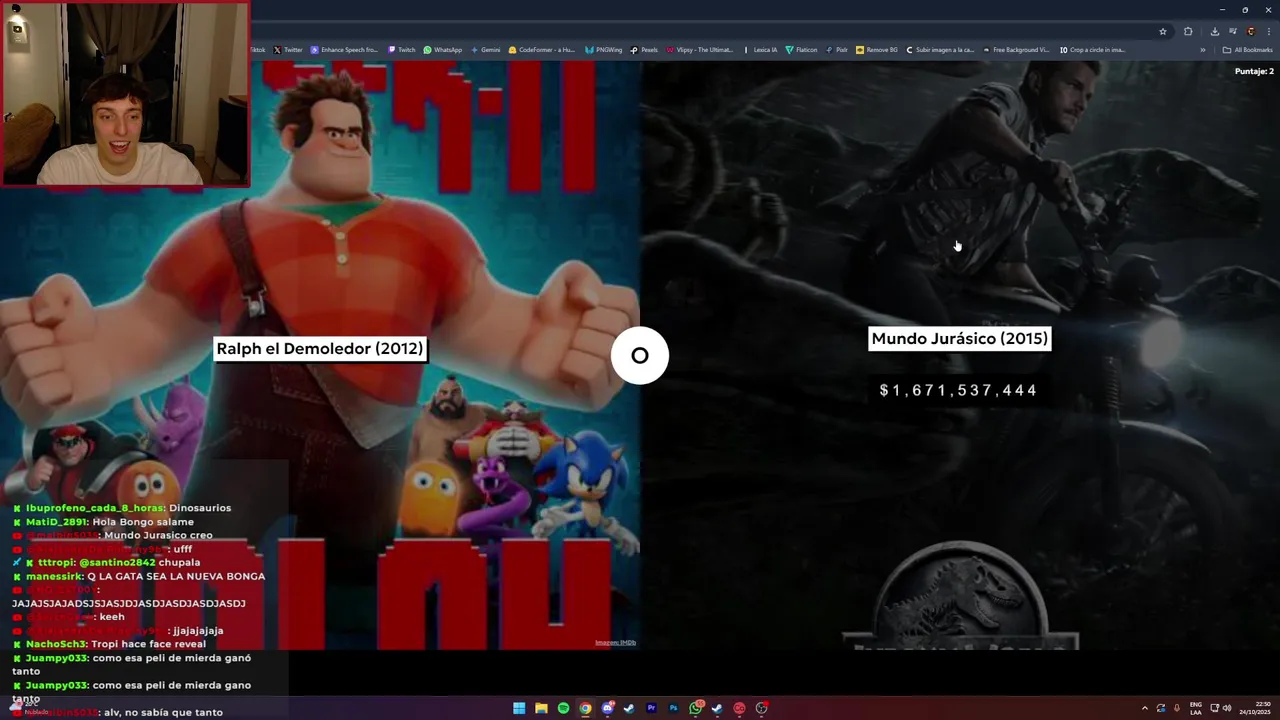
Task: Open the Flaticon bookmark
Action: tap(802, 50)
